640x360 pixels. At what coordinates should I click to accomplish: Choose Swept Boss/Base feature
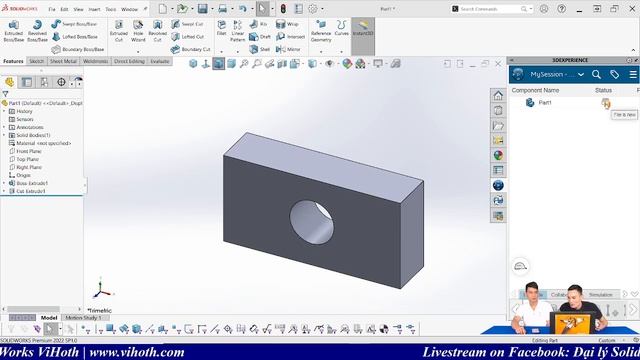[x=74, y=24]
